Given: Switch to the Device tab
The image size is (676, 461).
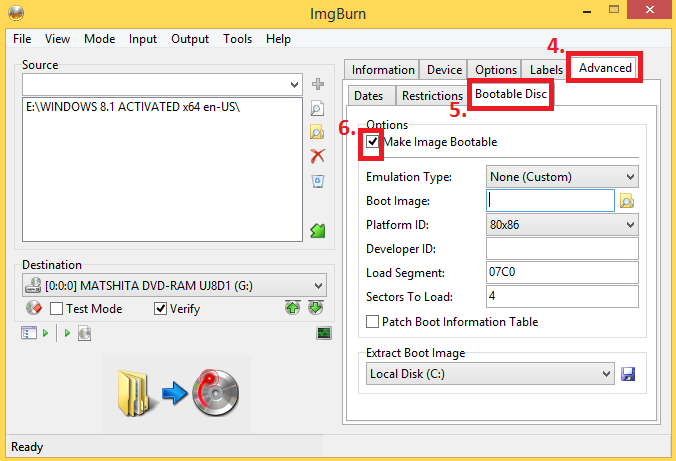Looking at the screenshot, I should click(444, 70).
